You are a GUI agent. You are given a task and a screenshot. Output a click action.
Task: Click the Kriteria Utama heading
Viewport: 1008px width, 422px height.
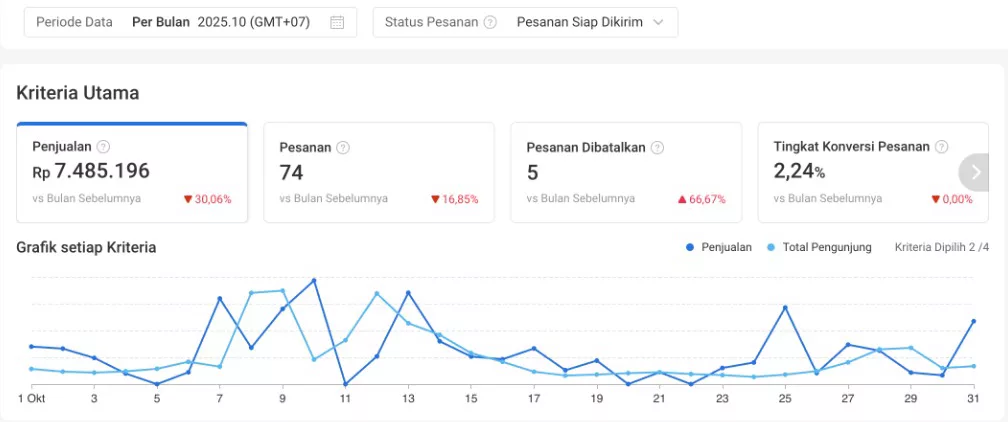[78, 93]
